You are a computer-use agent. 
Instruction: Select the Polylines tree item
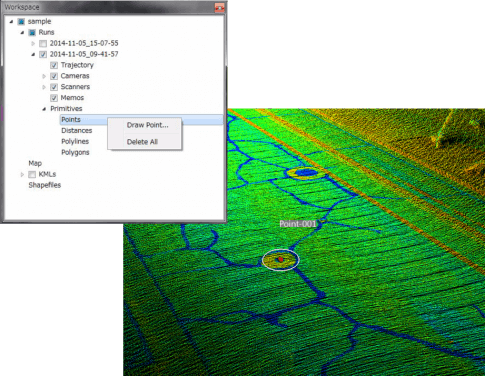(75, 141)
